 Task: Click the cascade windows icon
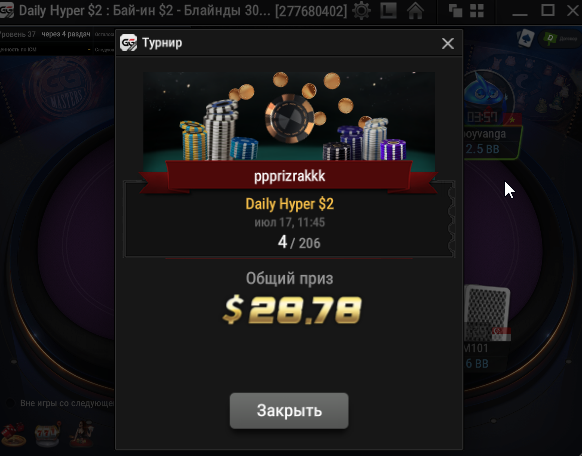(455, 11)
